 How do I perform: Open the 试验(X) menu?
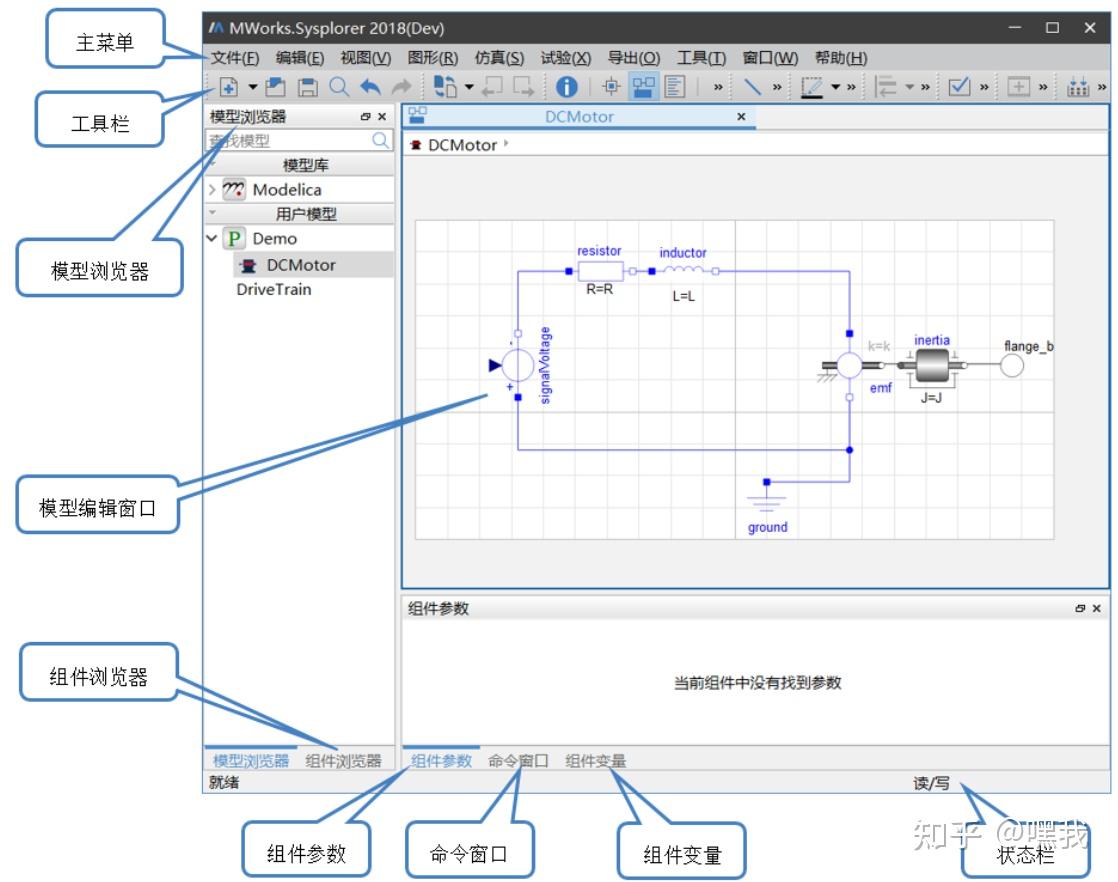click(x=565, y=58)
